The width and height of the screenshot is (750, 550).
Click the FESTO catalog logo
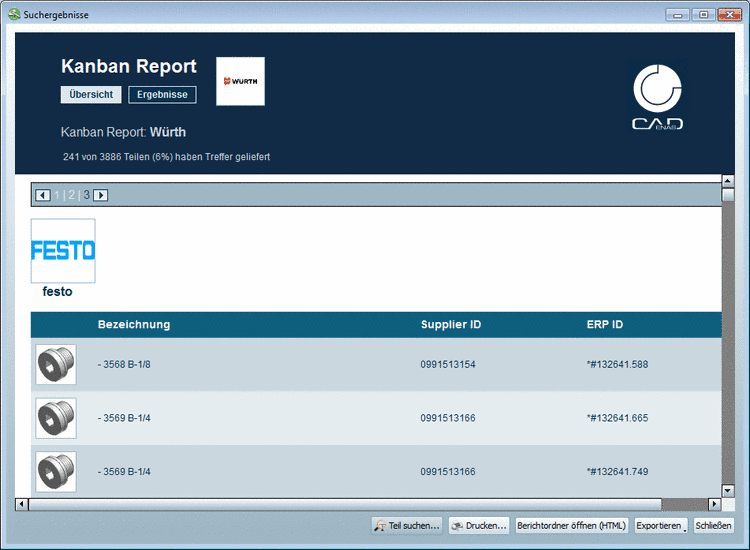63,251
